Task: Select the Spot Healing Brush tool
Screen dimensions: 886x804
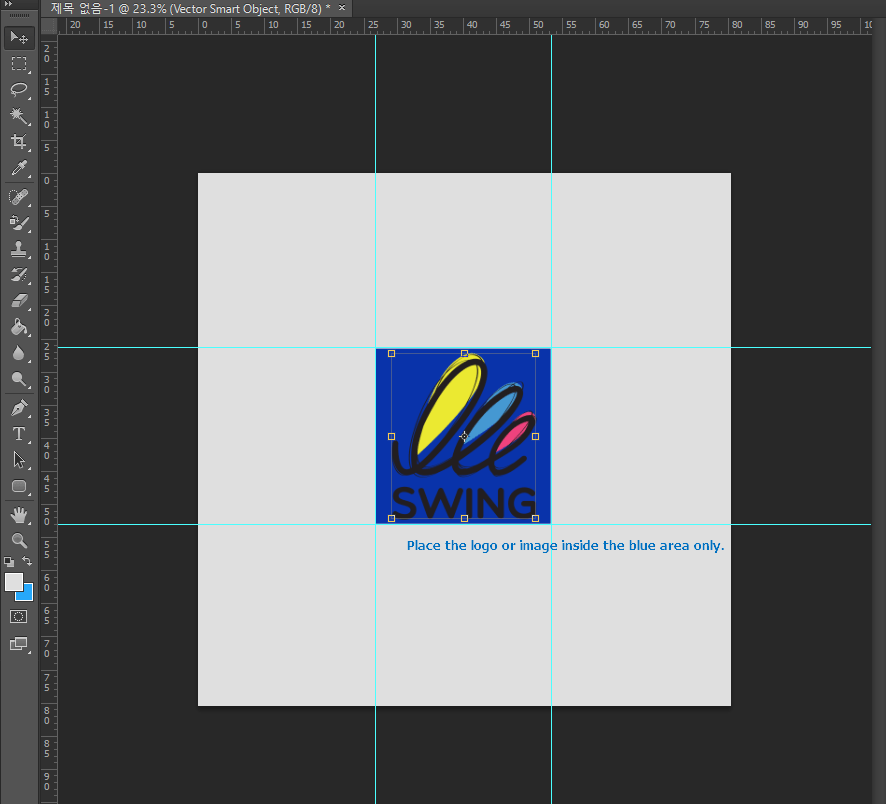Action: pos(19,196)
